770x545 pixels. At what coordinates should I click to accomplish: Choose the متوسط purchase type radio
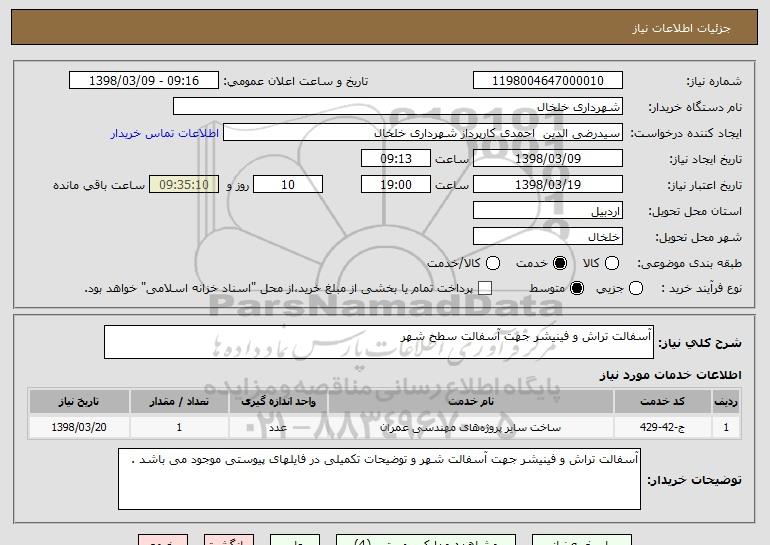pos(577,288)
